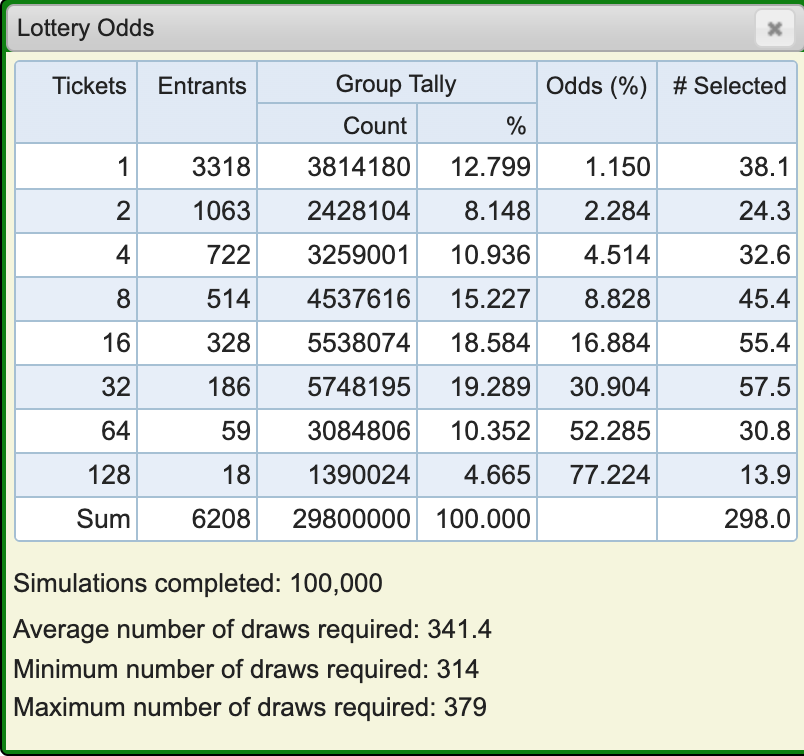
Task: Select the odds value 2.284
Action: point(617,211)
